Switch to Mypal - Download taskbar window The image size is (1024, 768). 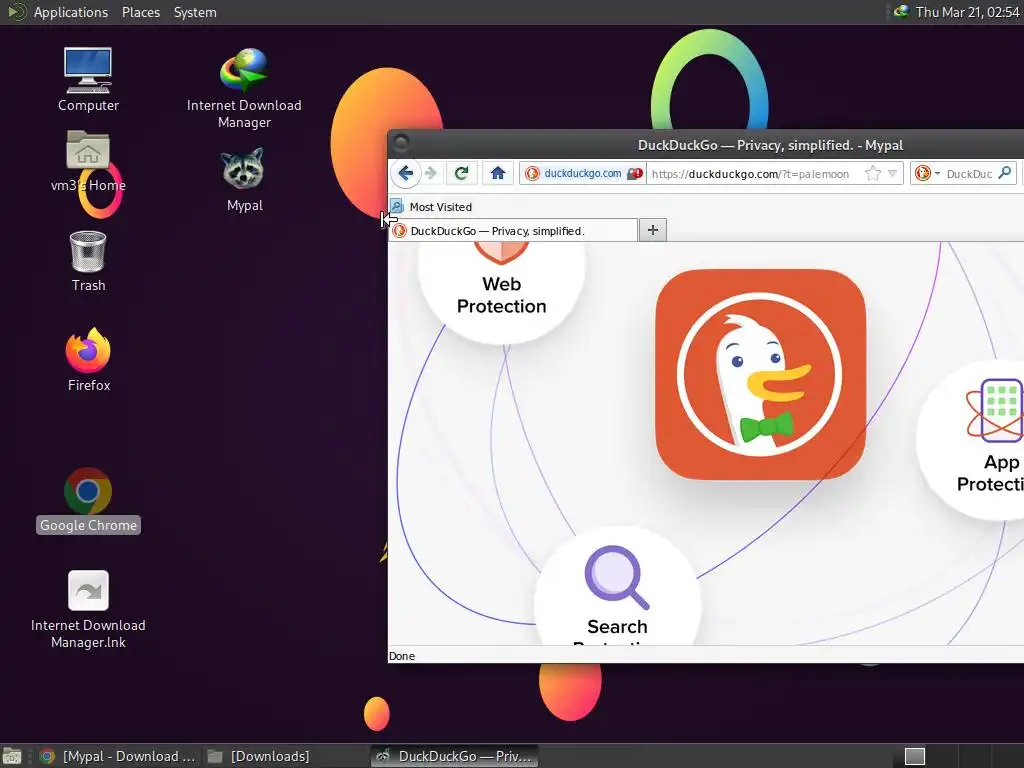118,756
